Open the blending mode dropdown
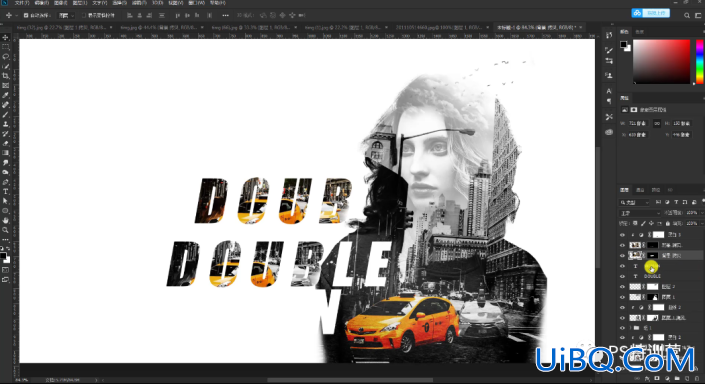Image resolution: width=705 pixels, height=384 pixels. point(640,213)
